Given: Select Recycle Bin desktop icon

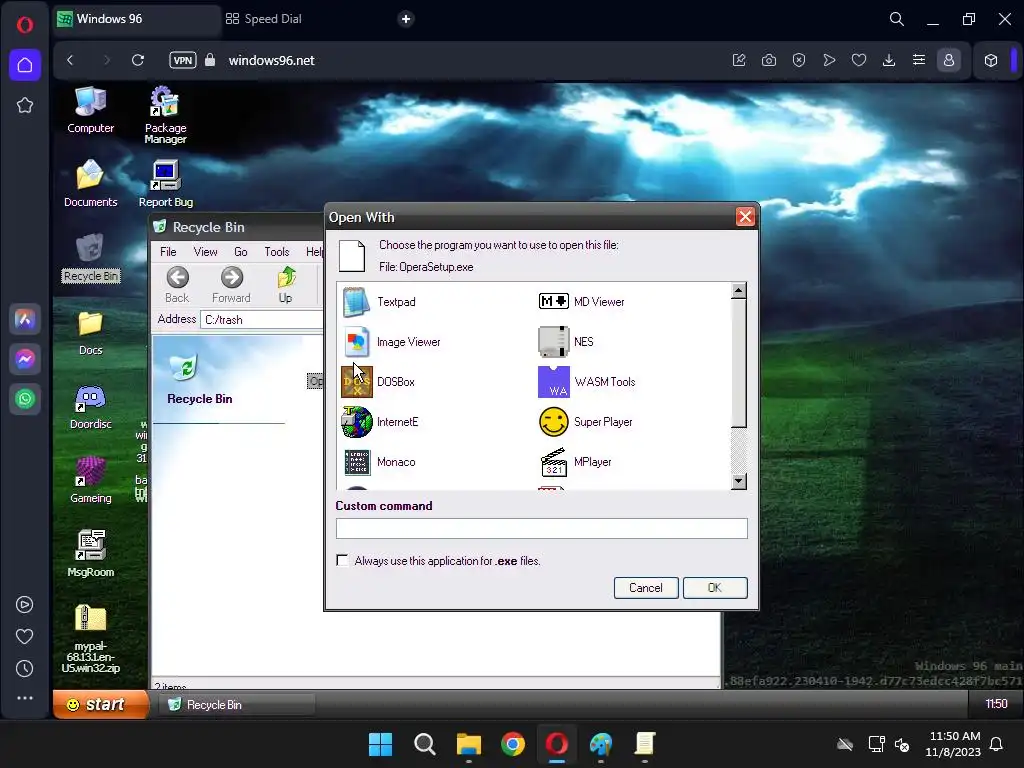Looking at the screenshot, I should point(90,258).
